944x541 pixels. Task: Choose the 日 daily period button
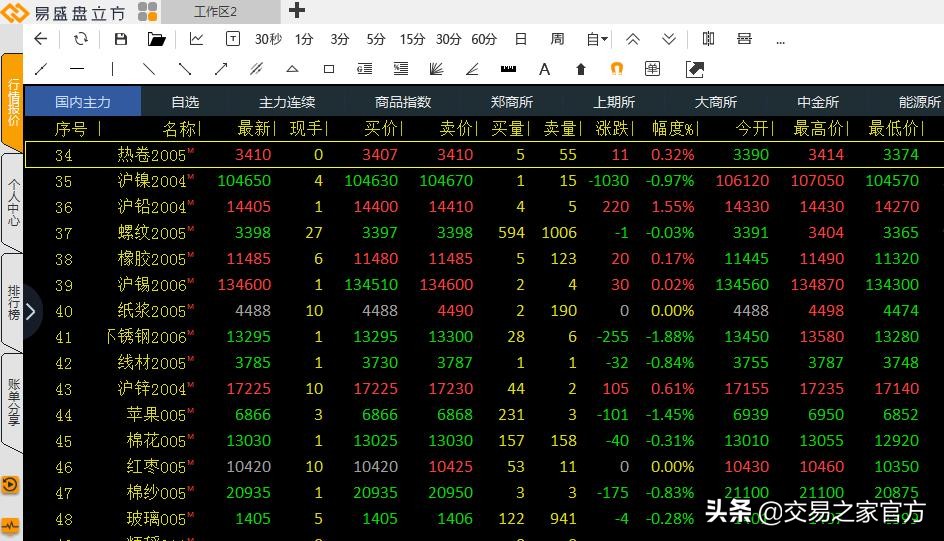click(521, 39)
